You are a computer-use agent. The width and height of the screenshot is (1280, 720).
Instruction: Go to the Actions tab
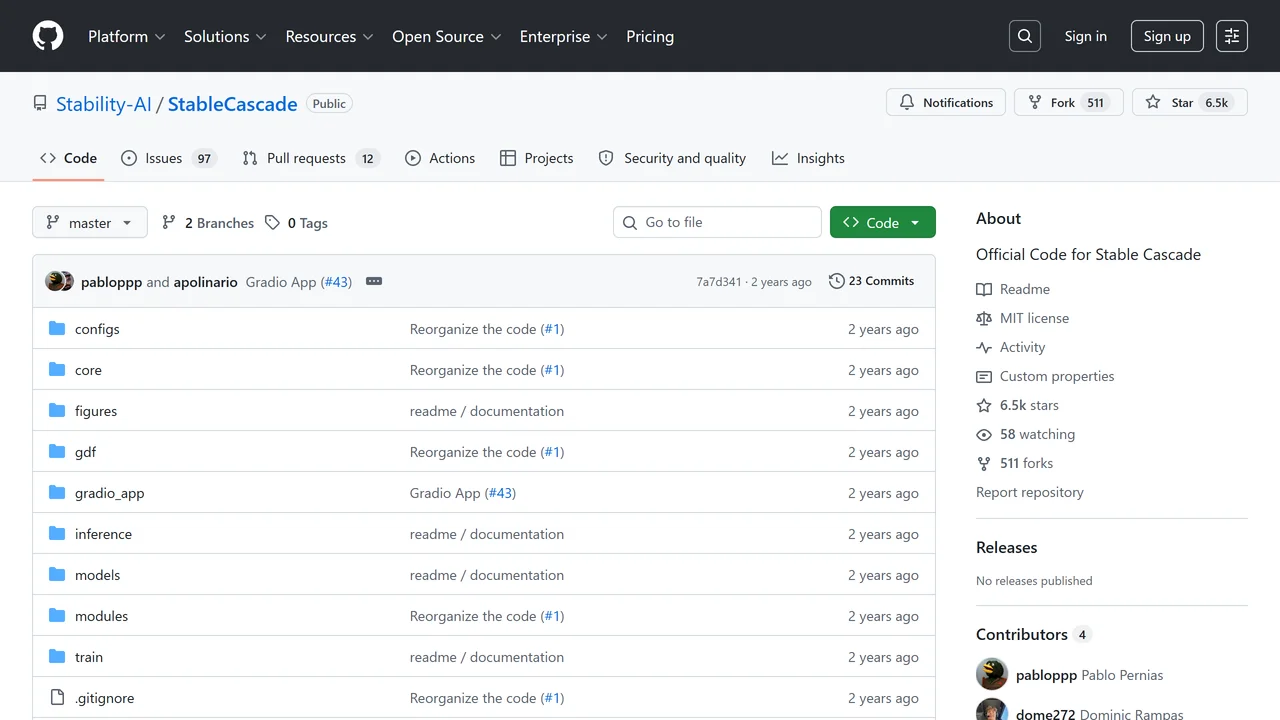(x=440, y=158)
